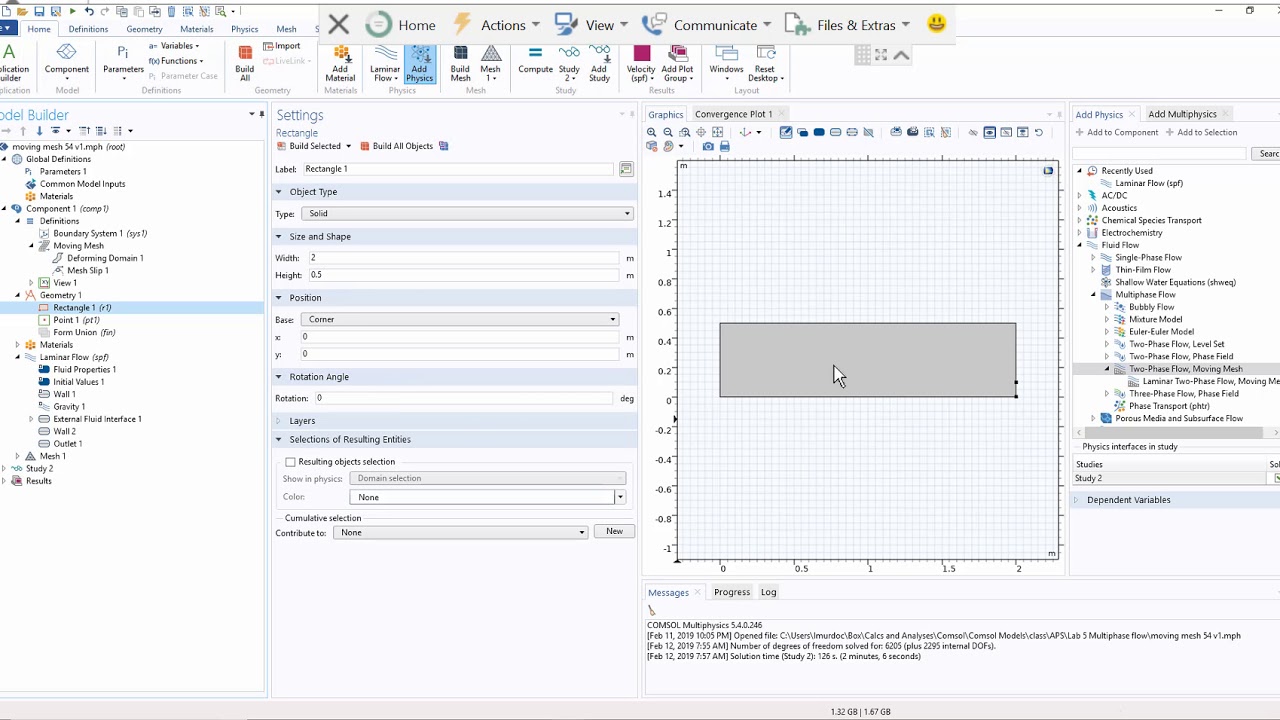Open the Type dropdown showing Solid

pos(468,213)
